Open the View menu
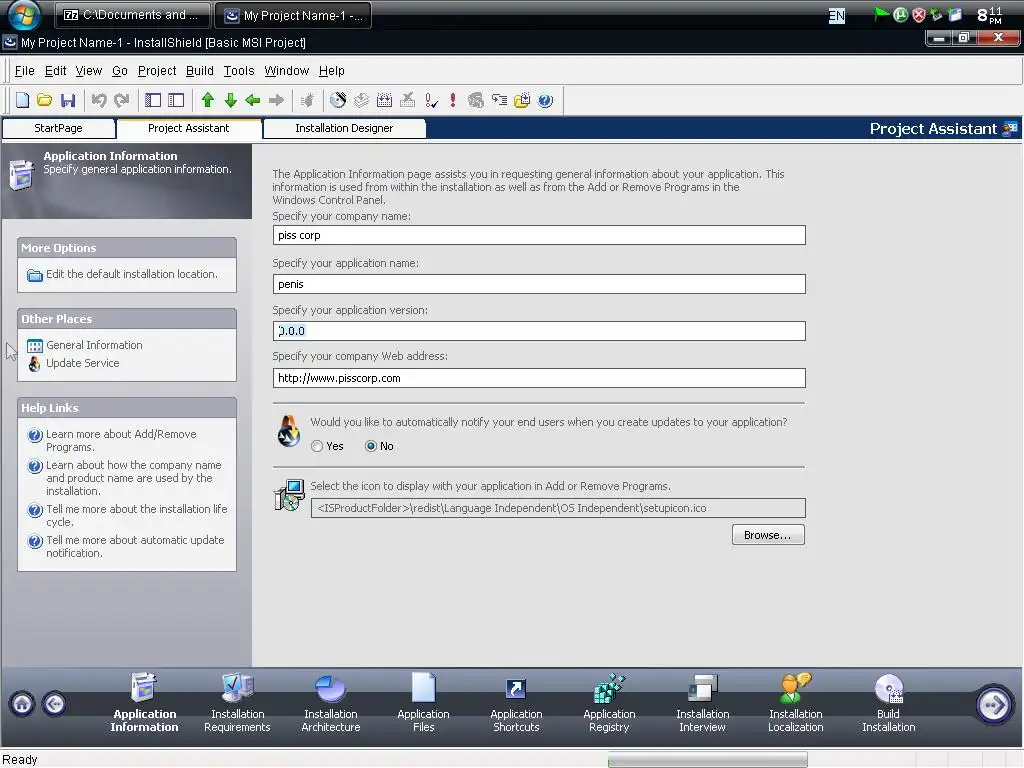Viewport: 1024px width, 768px height. [x=89, y=71]
